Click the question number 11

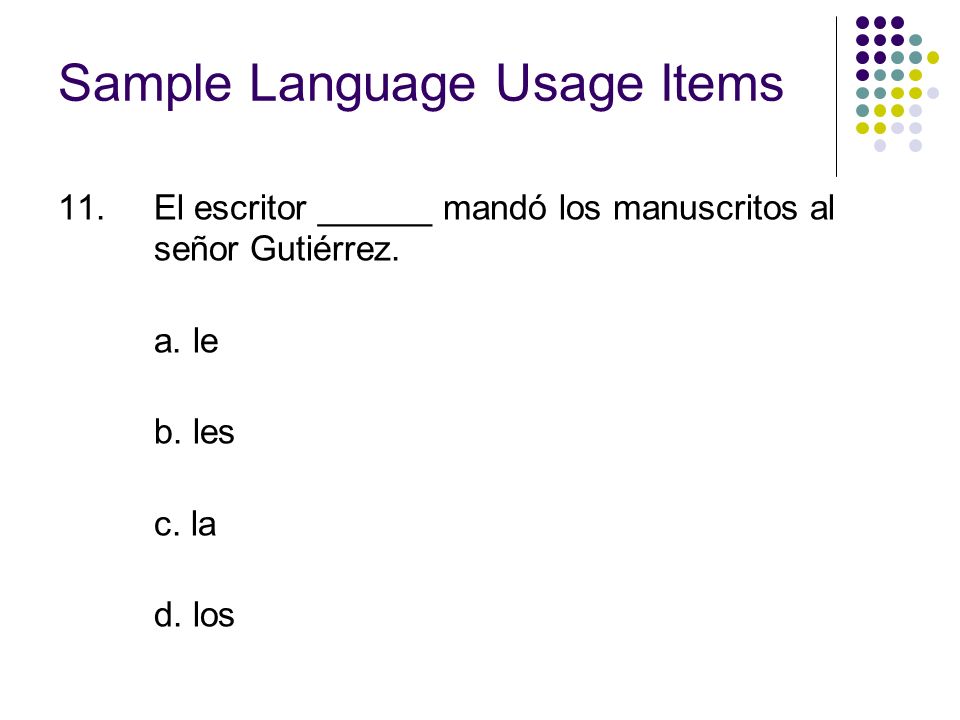tap(81, 208)
